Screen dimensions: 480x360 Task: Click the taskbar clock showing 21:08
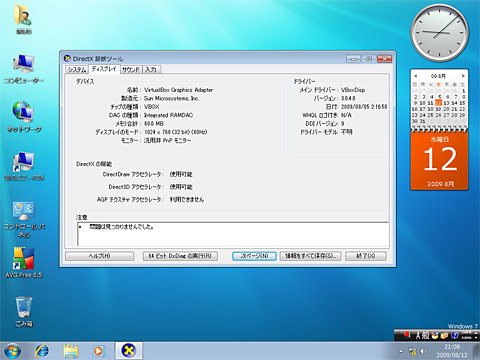pyautogui.click(x=452, y=347)
